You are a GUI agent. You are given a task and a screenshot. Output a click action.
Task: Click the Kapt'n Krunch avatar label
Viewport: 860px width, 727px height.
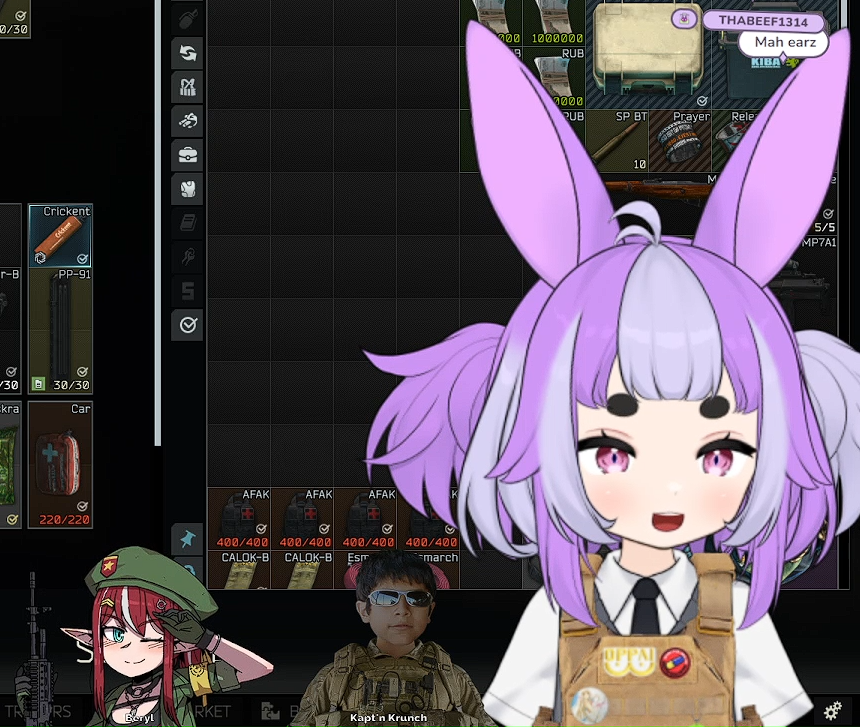coord(388,718)
